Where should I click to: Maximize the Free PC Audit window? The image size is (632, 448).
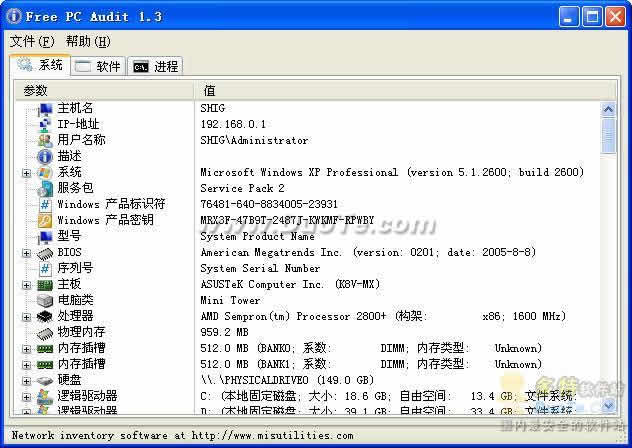592,17
